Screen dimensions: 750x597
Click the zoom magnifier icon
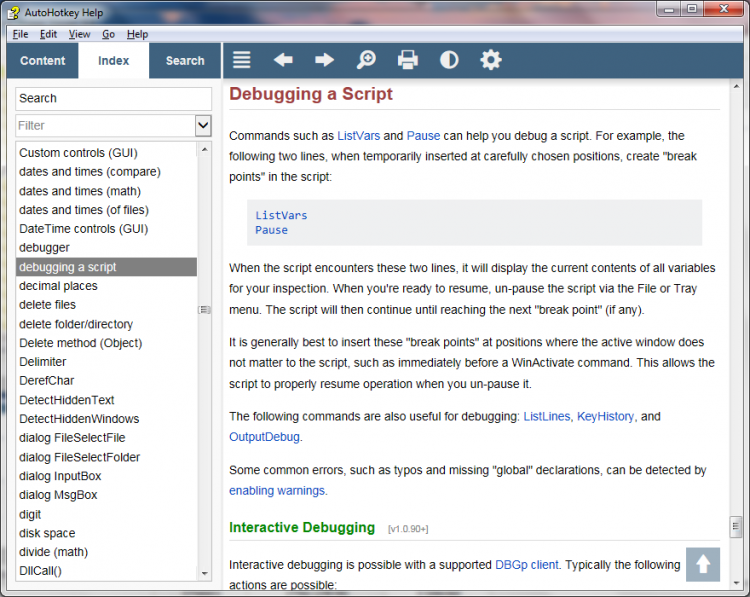pos(366,60)
